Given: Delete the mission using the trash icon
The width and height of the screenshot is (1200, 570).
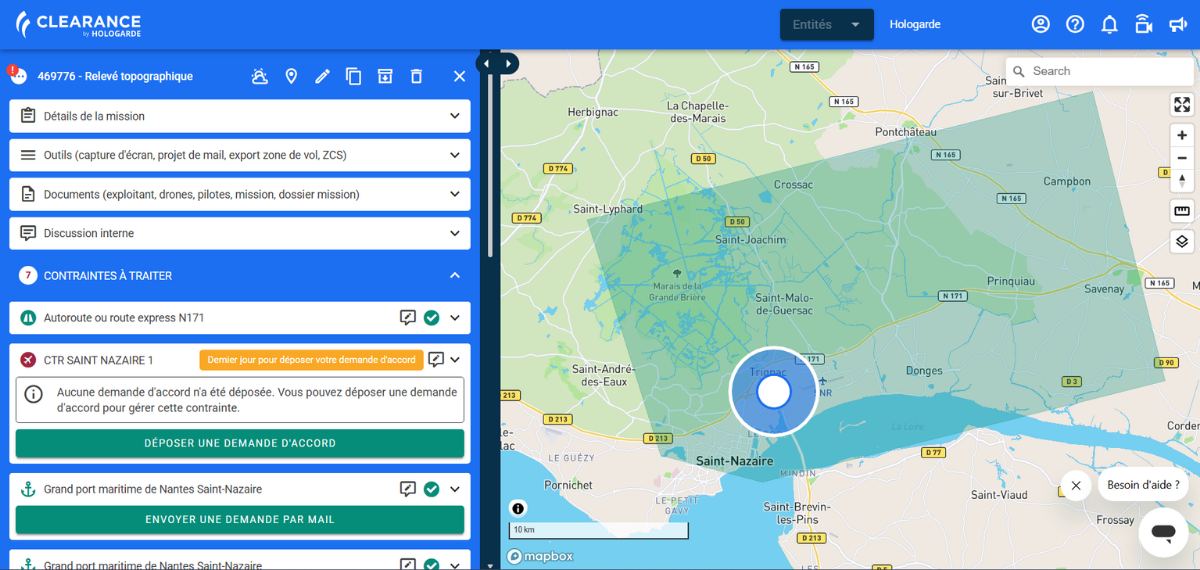Looking at the screenshot, I should point(416,76).
